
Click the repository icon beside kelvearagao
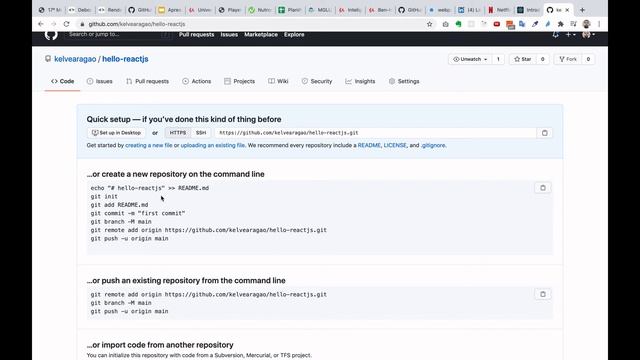tap(48, 59)
